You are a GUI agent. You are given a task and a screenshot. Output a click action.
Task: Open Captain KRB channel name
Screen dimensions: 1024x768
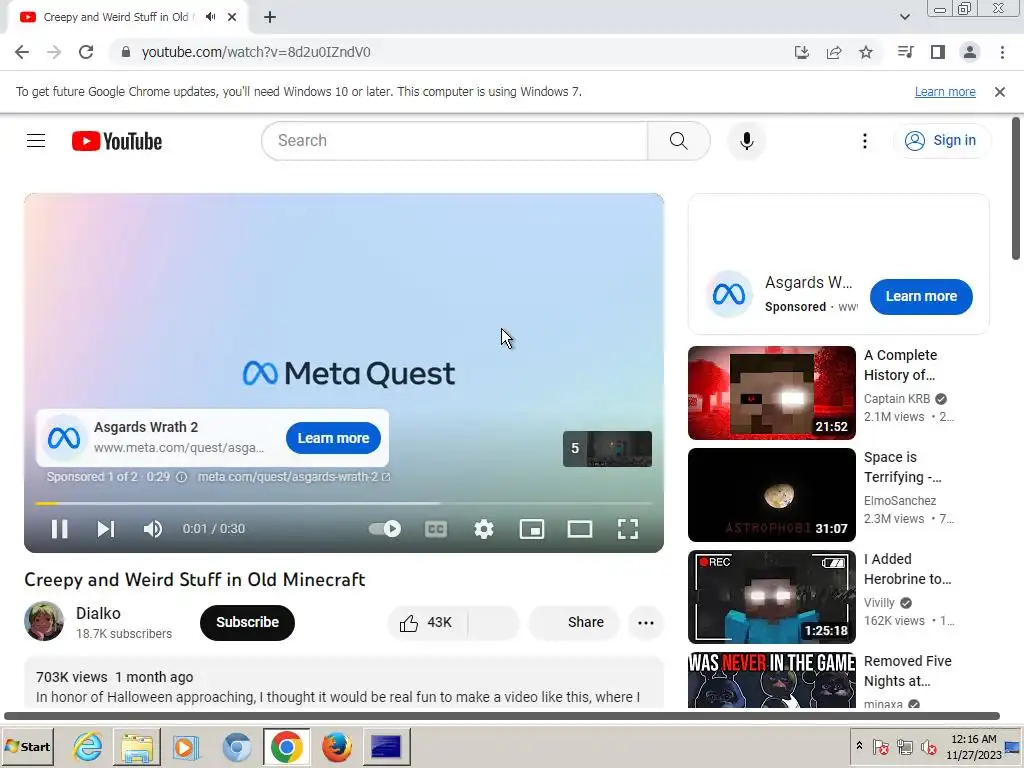pyautogui.click(x=897, y=398)
